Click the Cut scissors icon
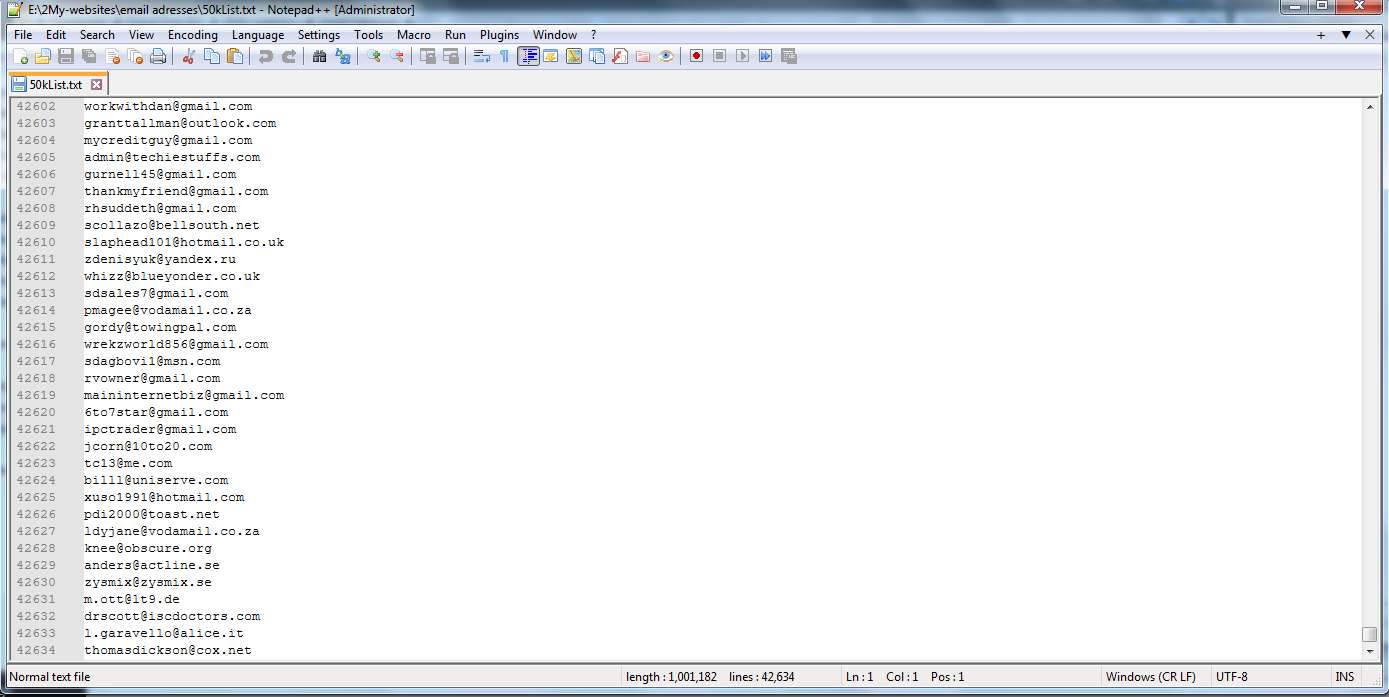This screenshot has width=1389, height=697. tap(189, 56)
